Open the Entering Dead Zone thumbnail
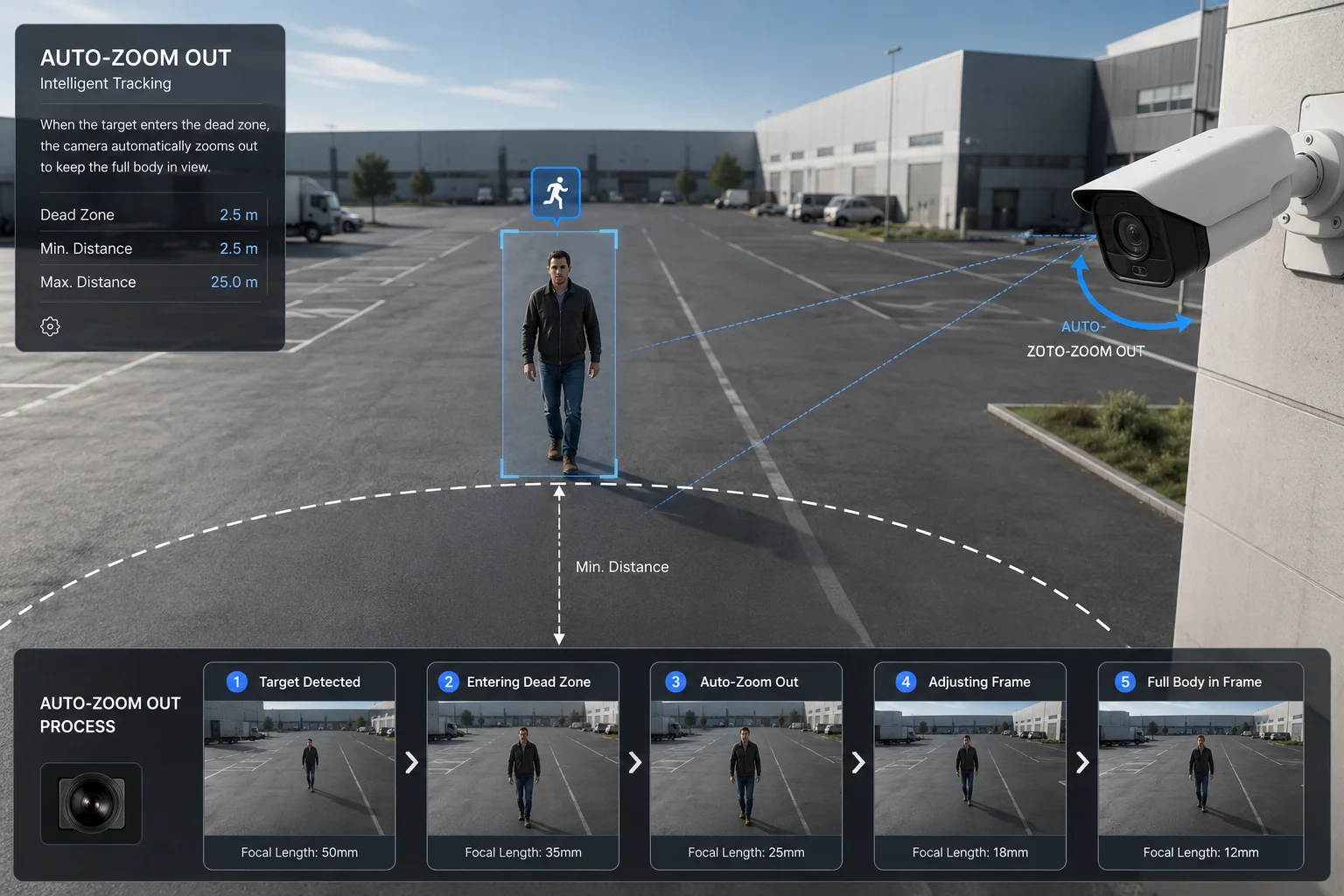Screen dimensions: 1344x896 (523, 768)
